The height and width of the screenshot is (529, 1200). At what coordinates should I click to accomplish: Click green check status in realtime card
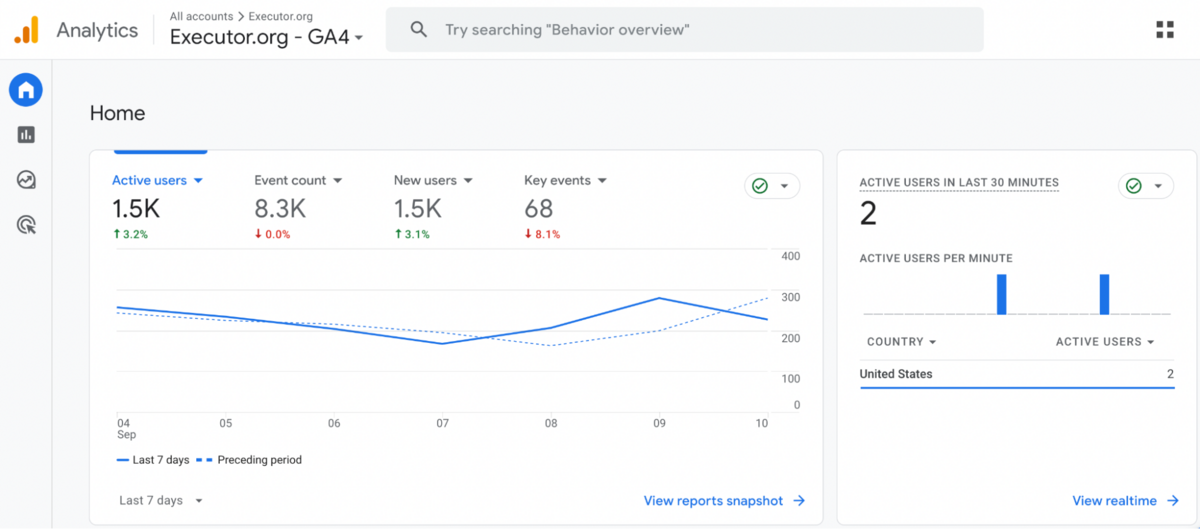coord(1133,186)
